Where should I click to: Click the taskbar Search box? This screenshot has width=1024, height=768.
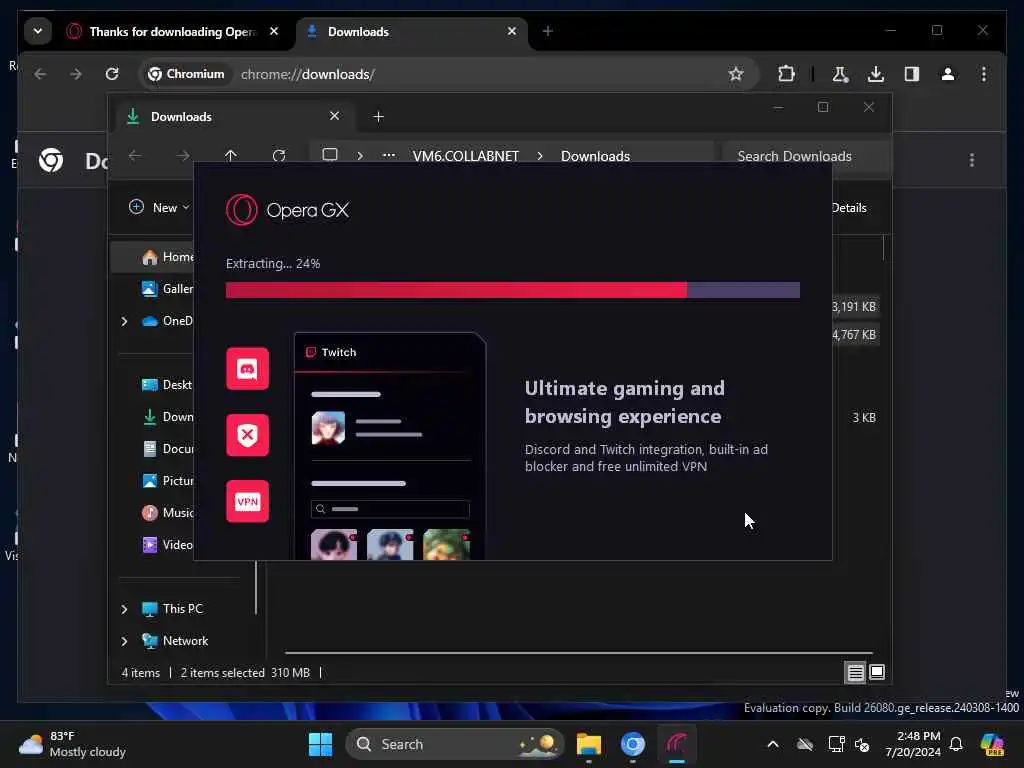tap(455, 744)
